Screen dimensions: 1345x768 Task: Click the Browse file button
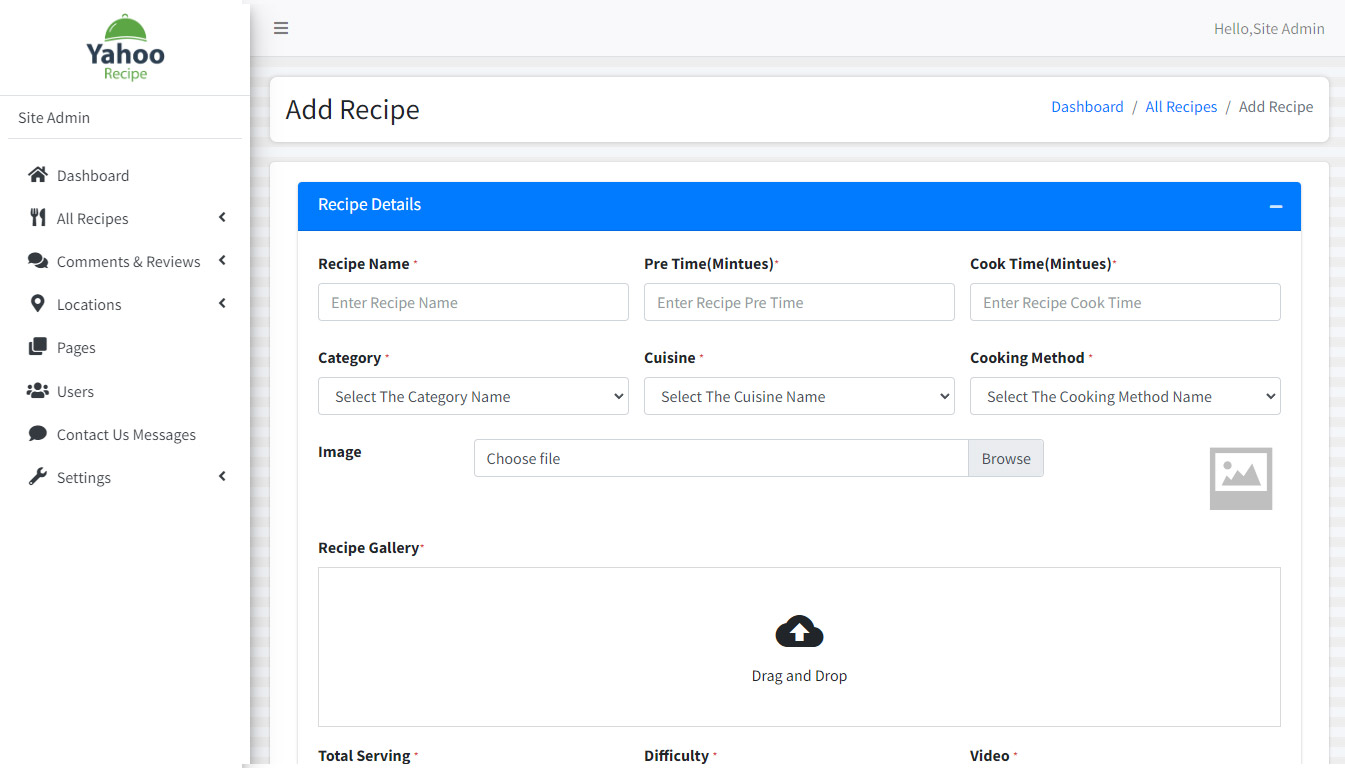[x=1005, y=458]
